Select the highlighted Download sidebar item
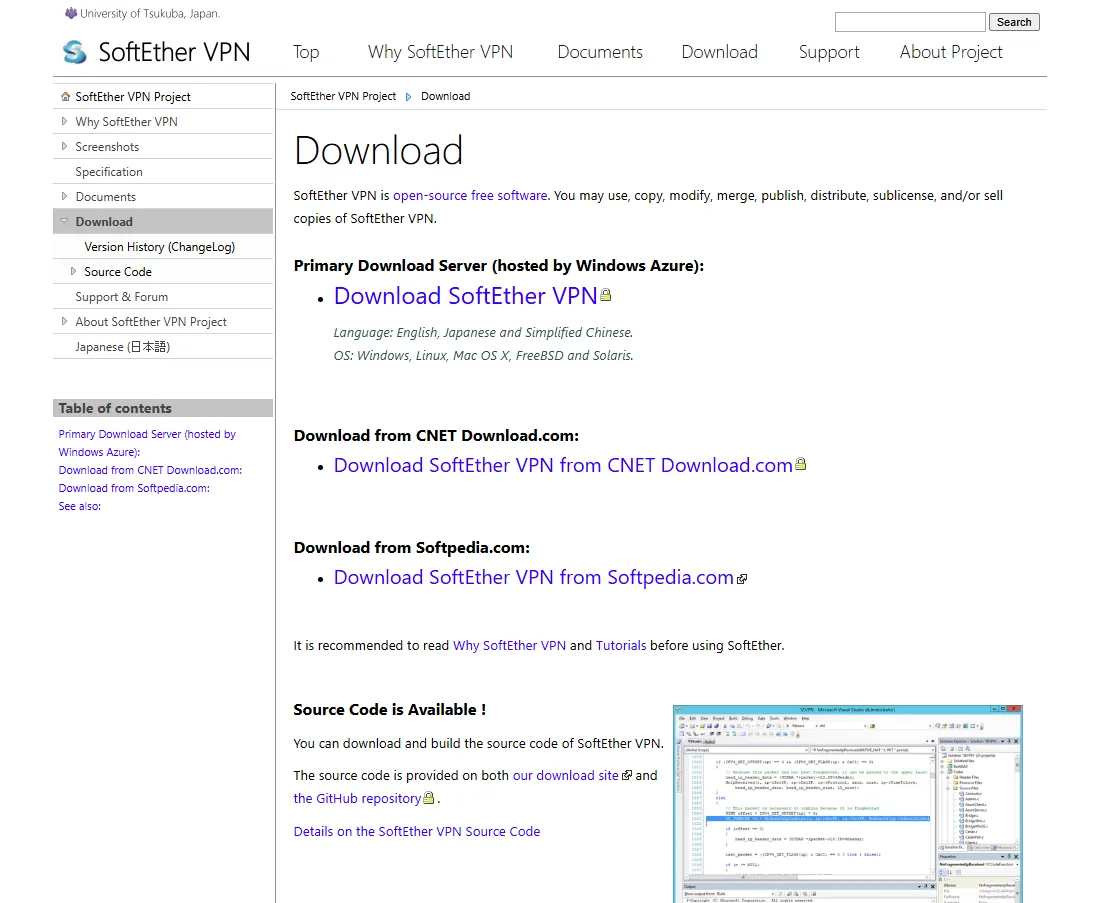 [163, 222]
